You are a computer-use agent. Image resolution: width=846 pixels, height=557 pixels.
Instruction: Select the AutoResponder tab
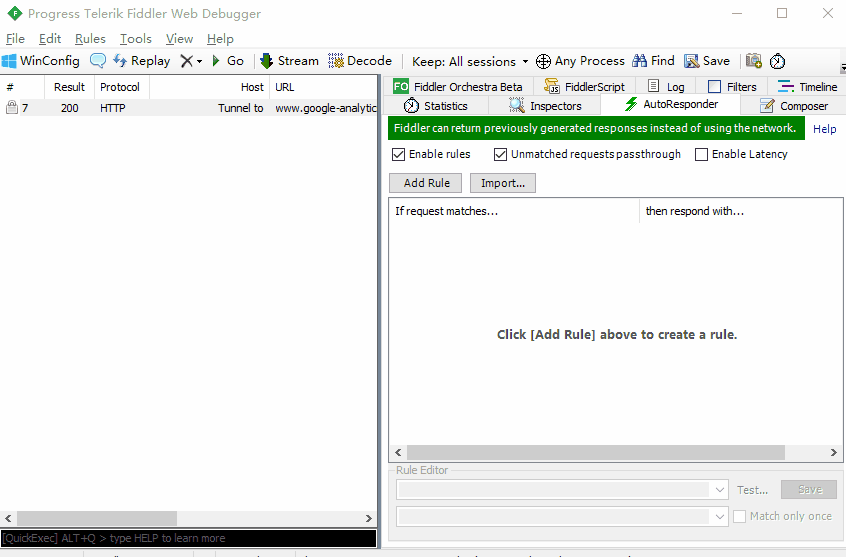(x=671, y=104)
